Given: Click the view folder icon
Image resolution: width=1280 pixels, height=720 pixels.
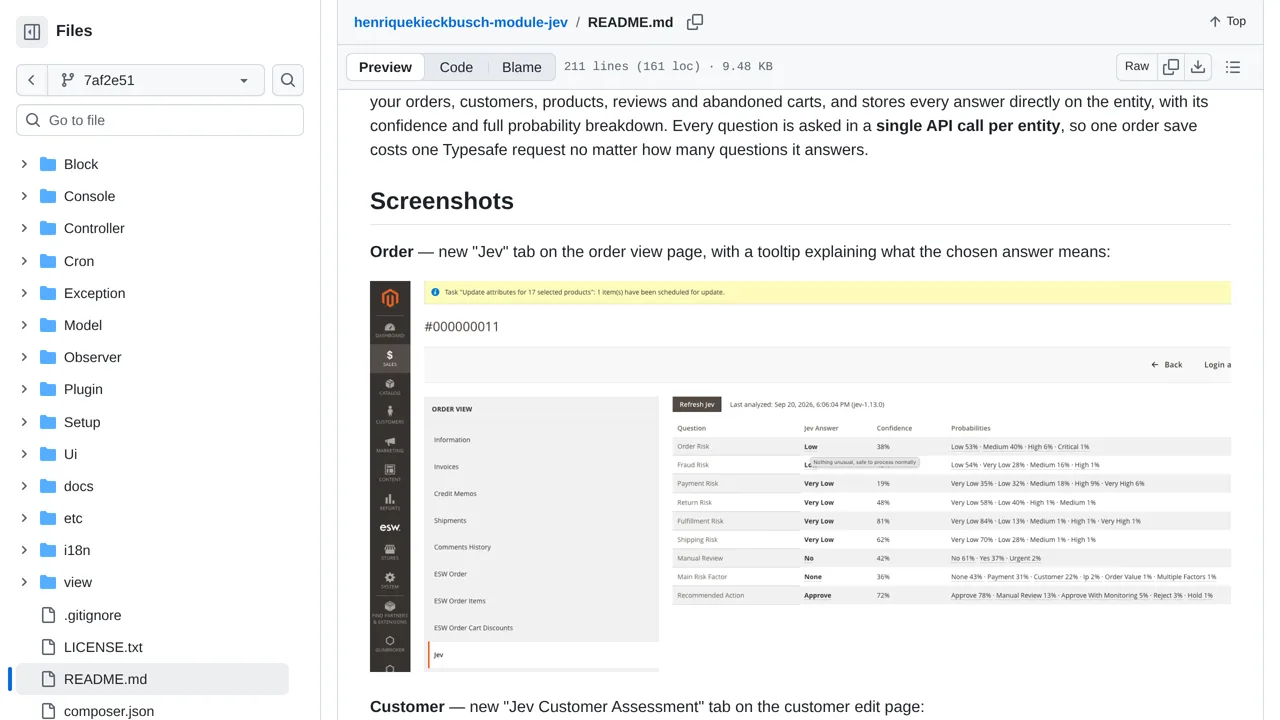Looking at the screenshot, I should pyautogui.click(x=48, y=582).
